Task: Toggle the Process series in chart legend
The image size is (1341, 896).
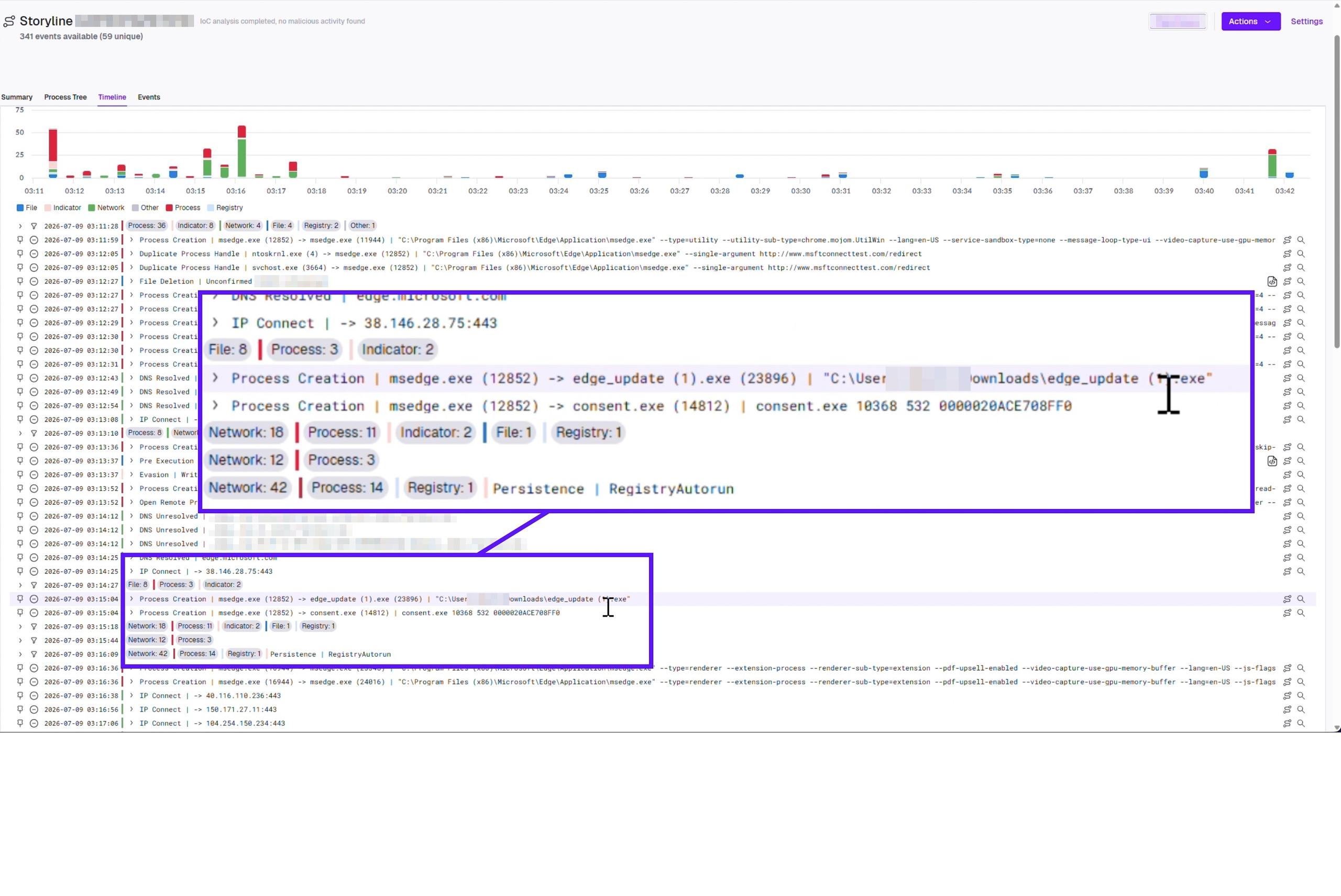Action: (183, 208)
